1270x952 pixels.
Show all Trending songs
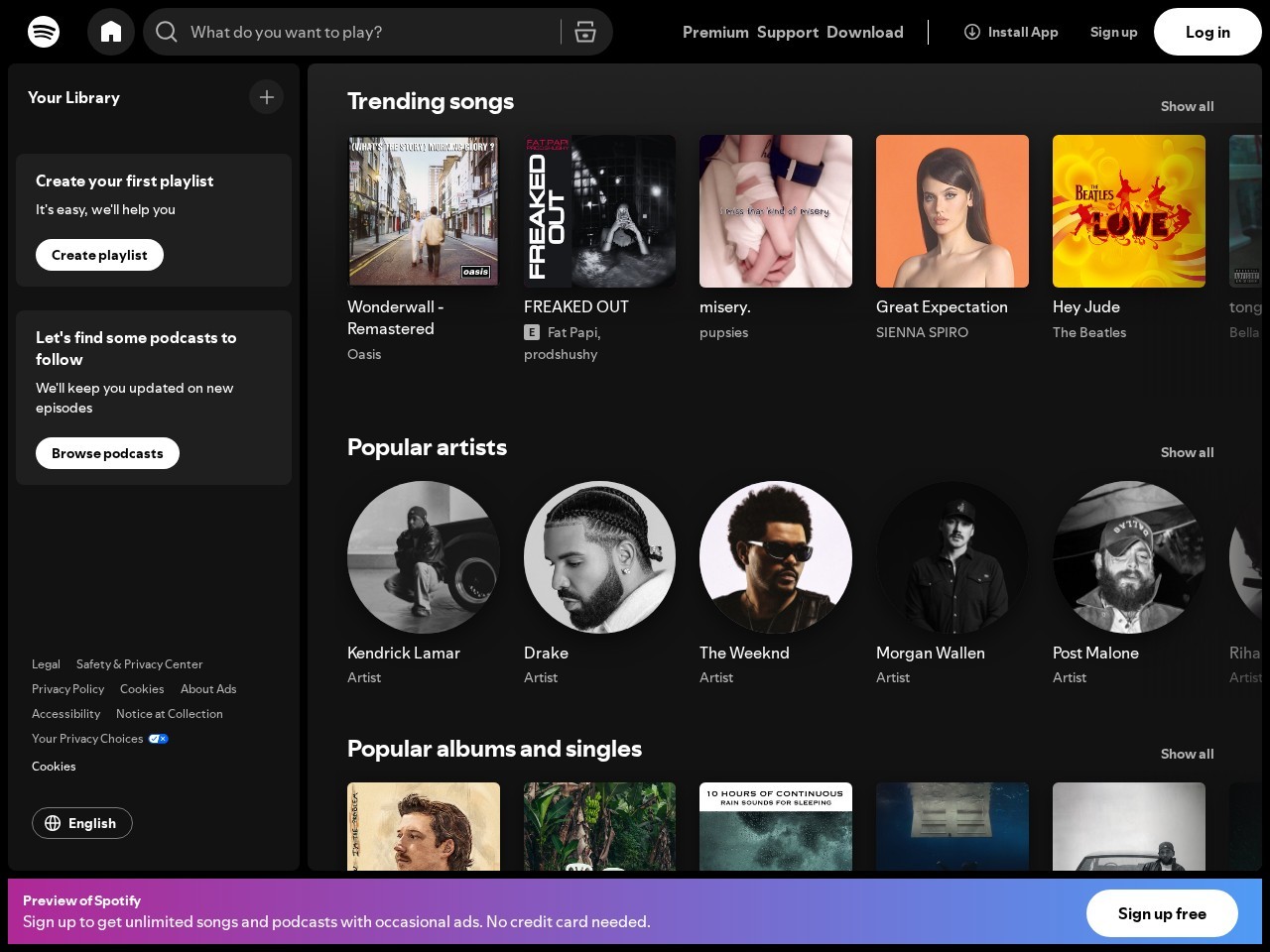1187,106
